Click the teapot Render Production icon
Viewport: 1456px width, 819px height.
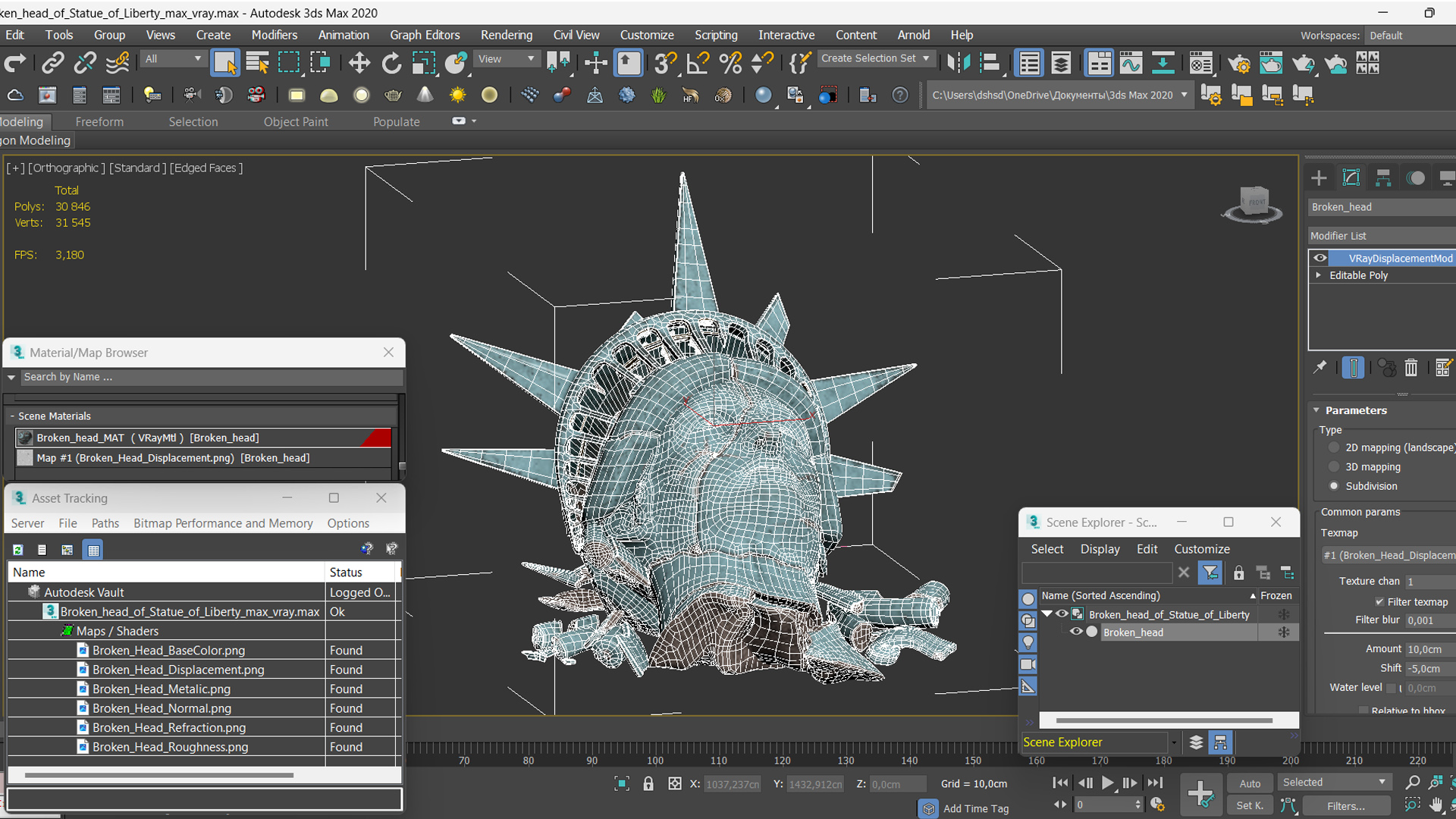pos(1303,64)
